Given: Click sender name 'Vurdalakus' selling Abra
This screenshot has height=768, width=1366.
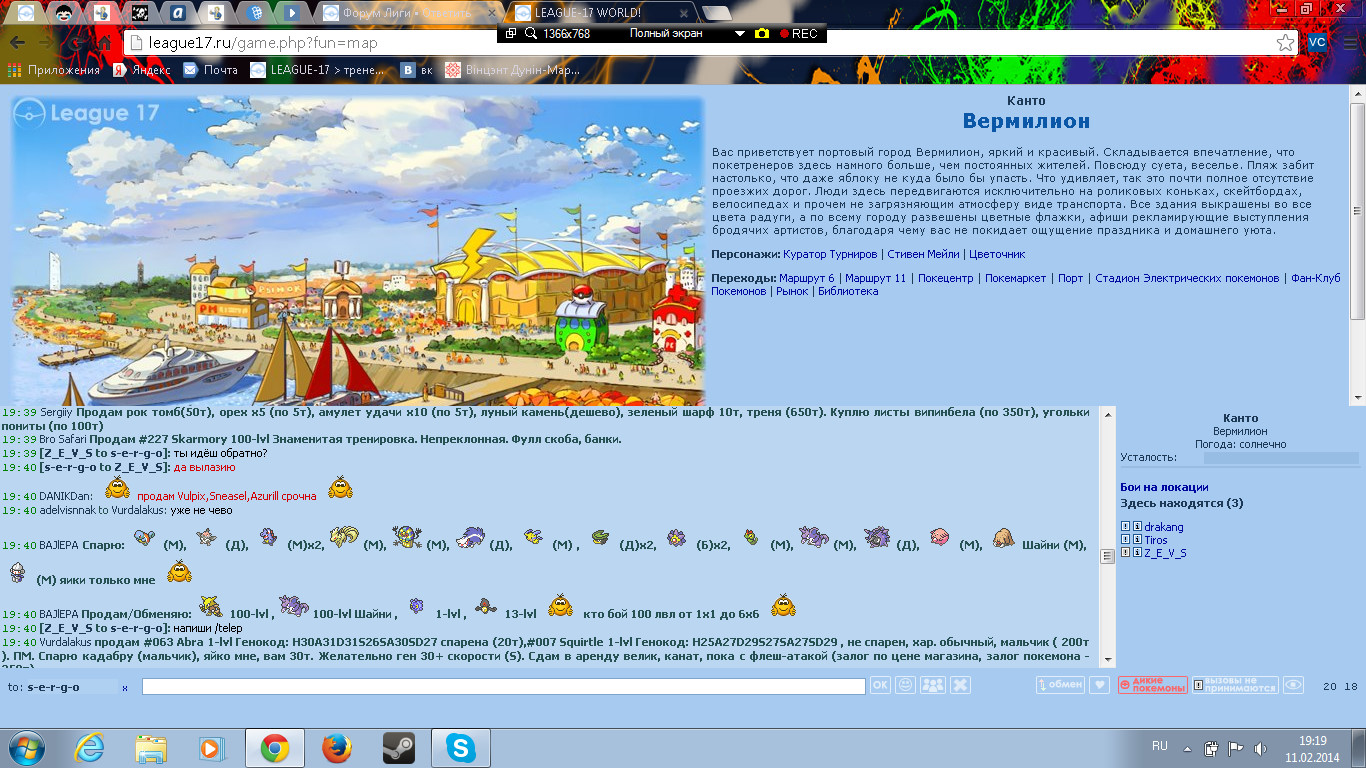Looking at the screenshot, I should point(66,642).
